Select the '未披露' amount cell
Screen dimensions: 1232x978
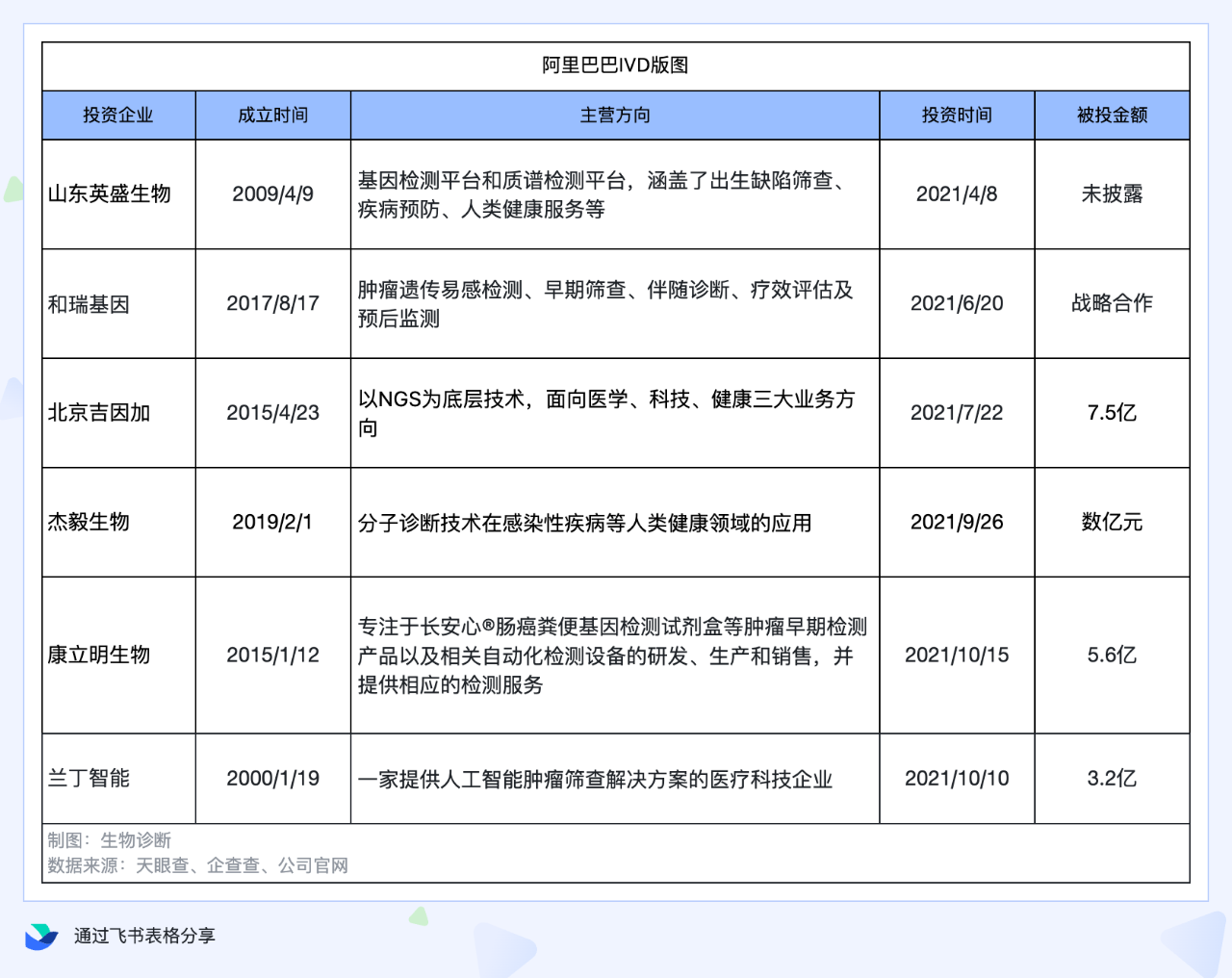click(1112, 194)
